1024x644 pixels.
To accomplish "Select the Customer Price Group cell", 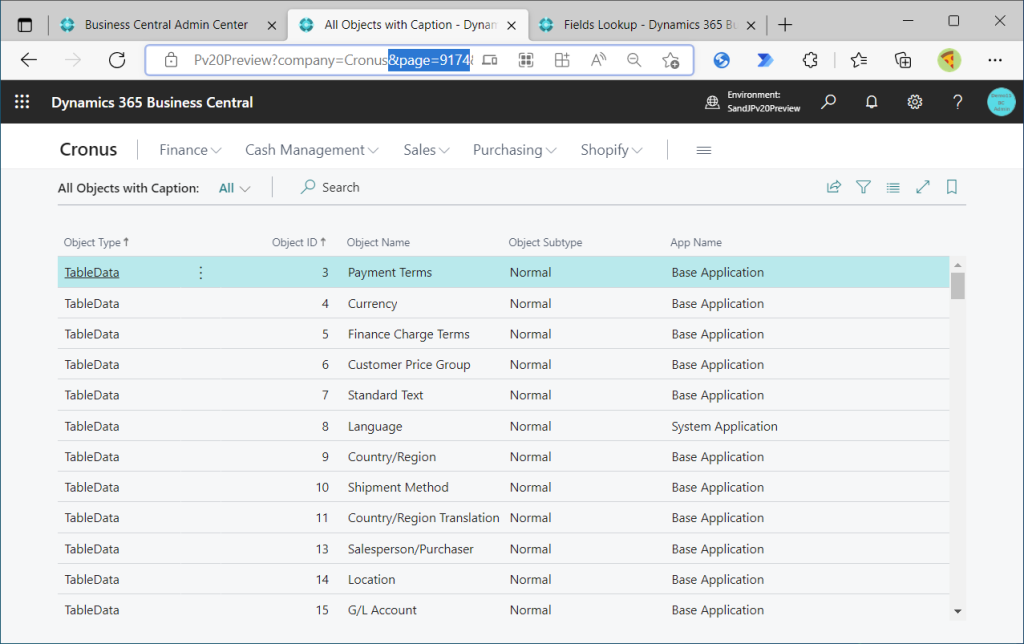I will coord(409,364).
